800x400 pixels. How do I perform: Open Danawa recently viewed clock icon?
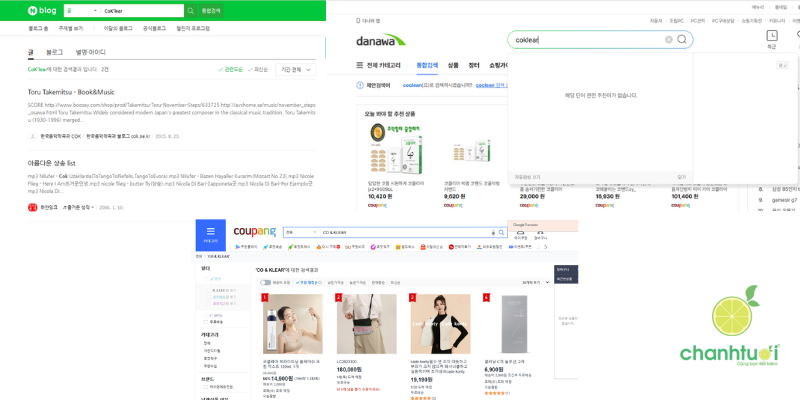[771, 34]
